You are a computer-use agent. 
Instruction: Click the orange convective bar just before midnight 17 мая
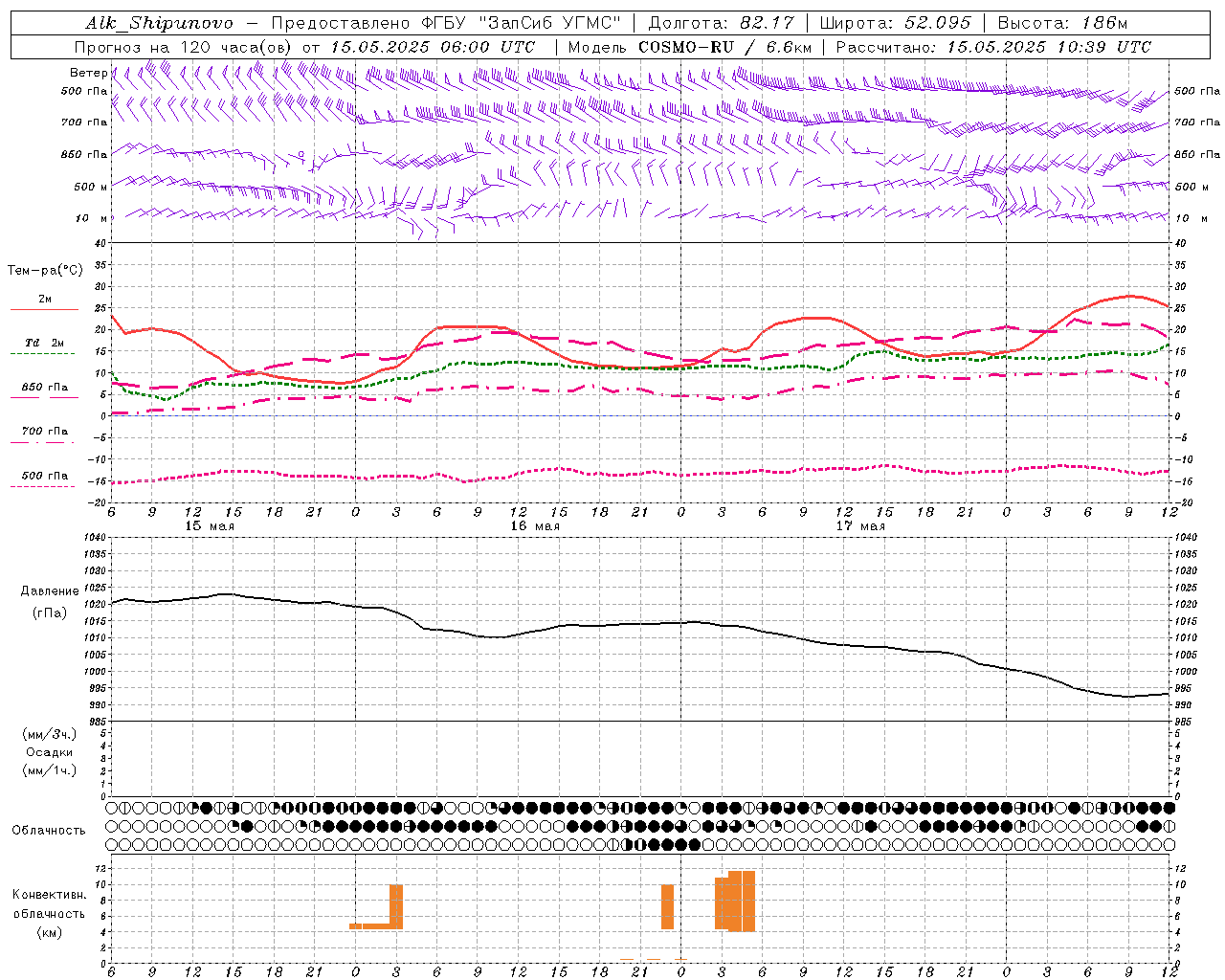667,906
